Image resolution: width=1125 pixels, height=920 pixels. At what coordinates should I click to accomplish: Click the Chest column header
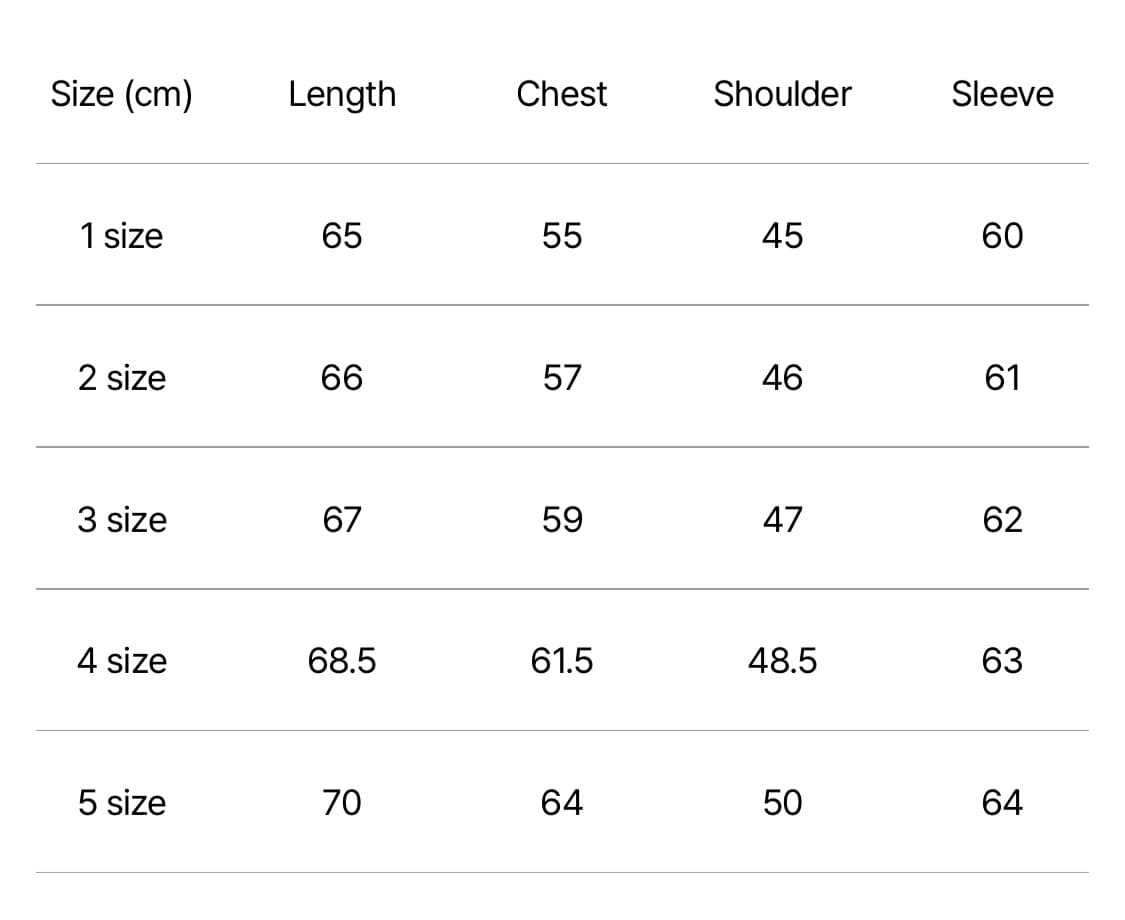point(562,94)
